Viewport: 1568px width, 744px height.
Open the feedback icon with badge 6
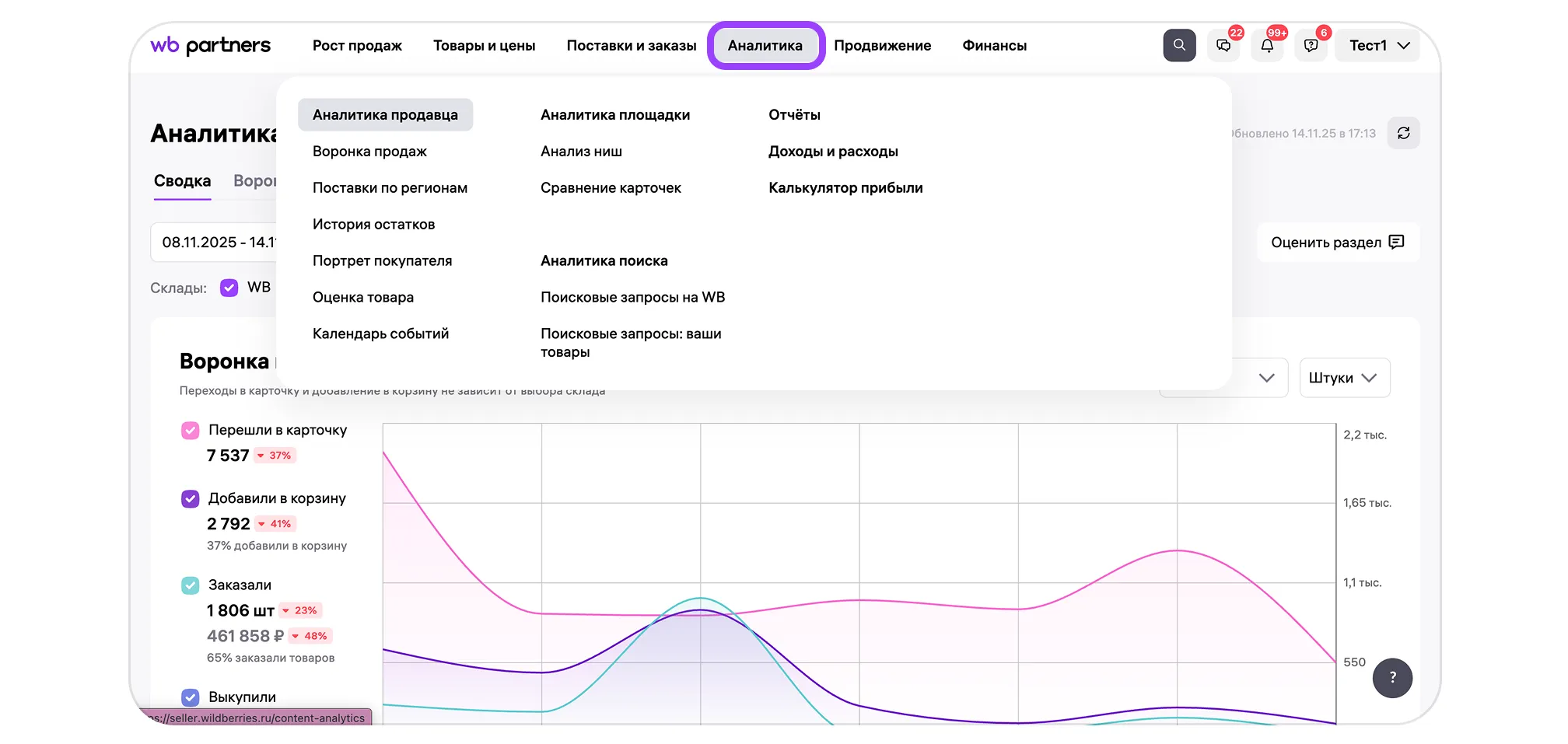pyautogui.click(x=1311, y=46)
